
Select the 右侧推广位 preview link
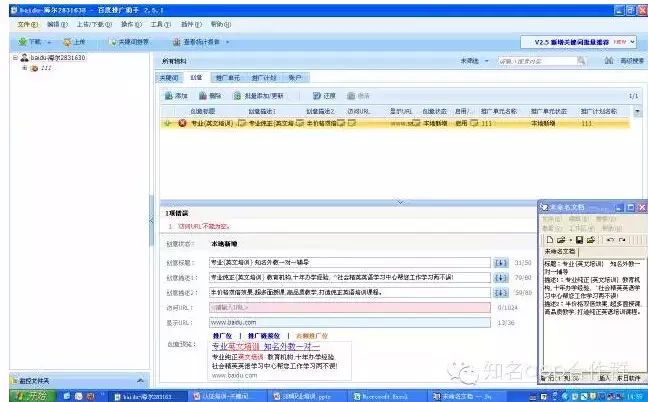(312, 336)
